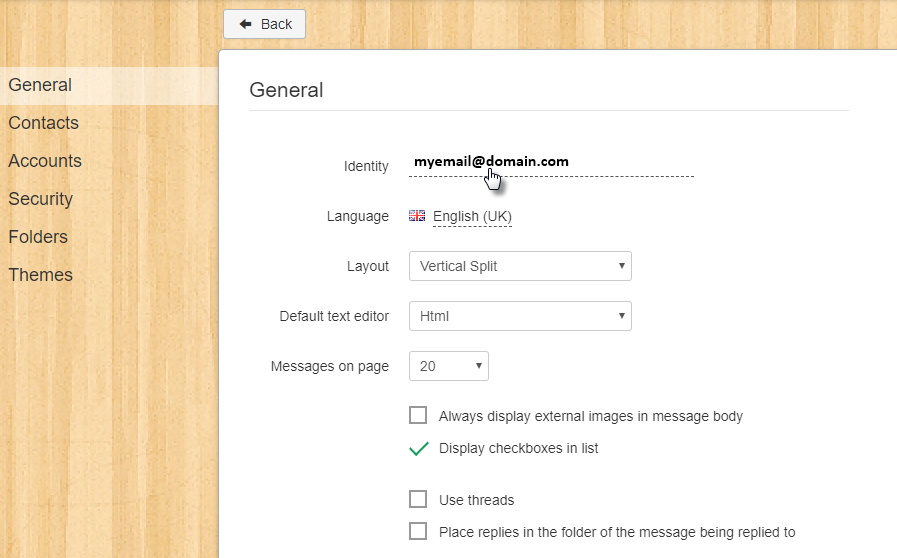Open the Layout Vertical Split dropdown
897x558 pixels.
tap(520, 266)
